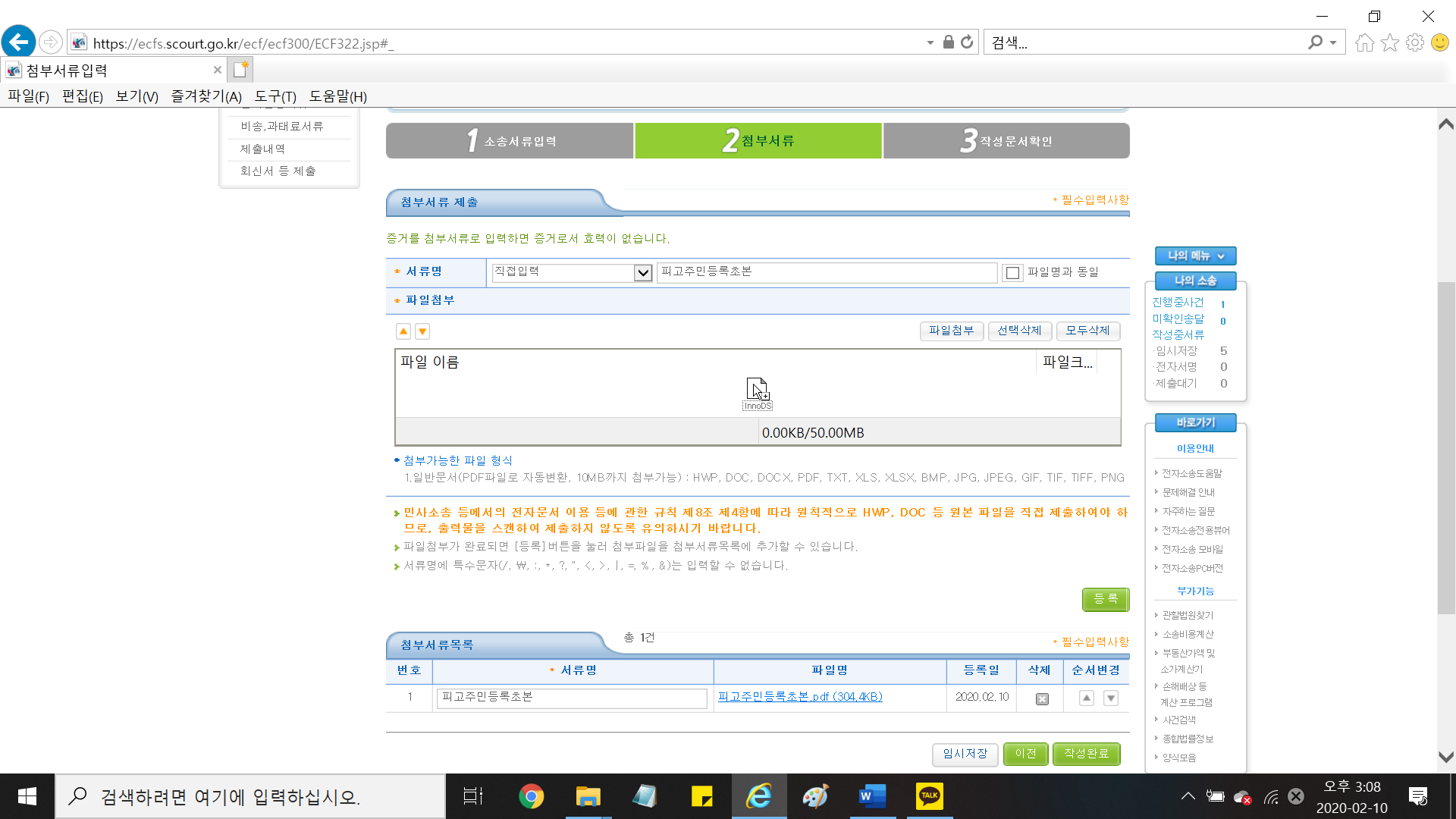
Task: Delete the 피고주민등록초본 row with the X icon
Action: 1042,698
